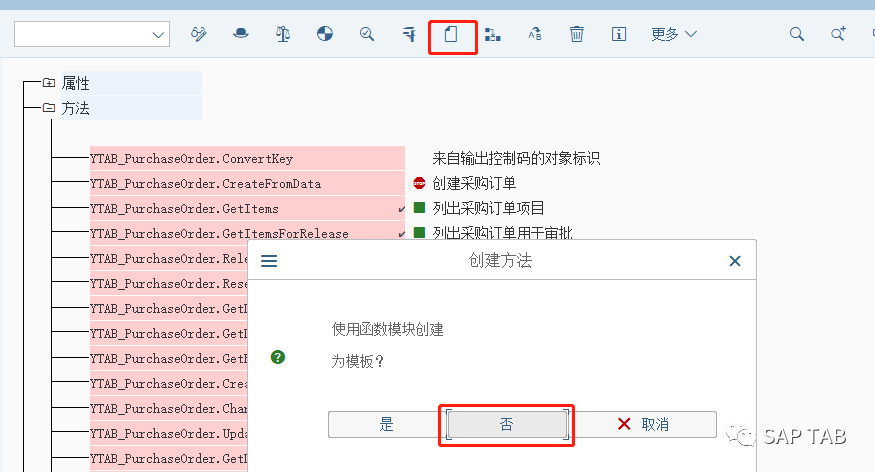875x472 pixels.
Task: Click the rename (AB) toolbar icon
Action: [x=535, y=35]
